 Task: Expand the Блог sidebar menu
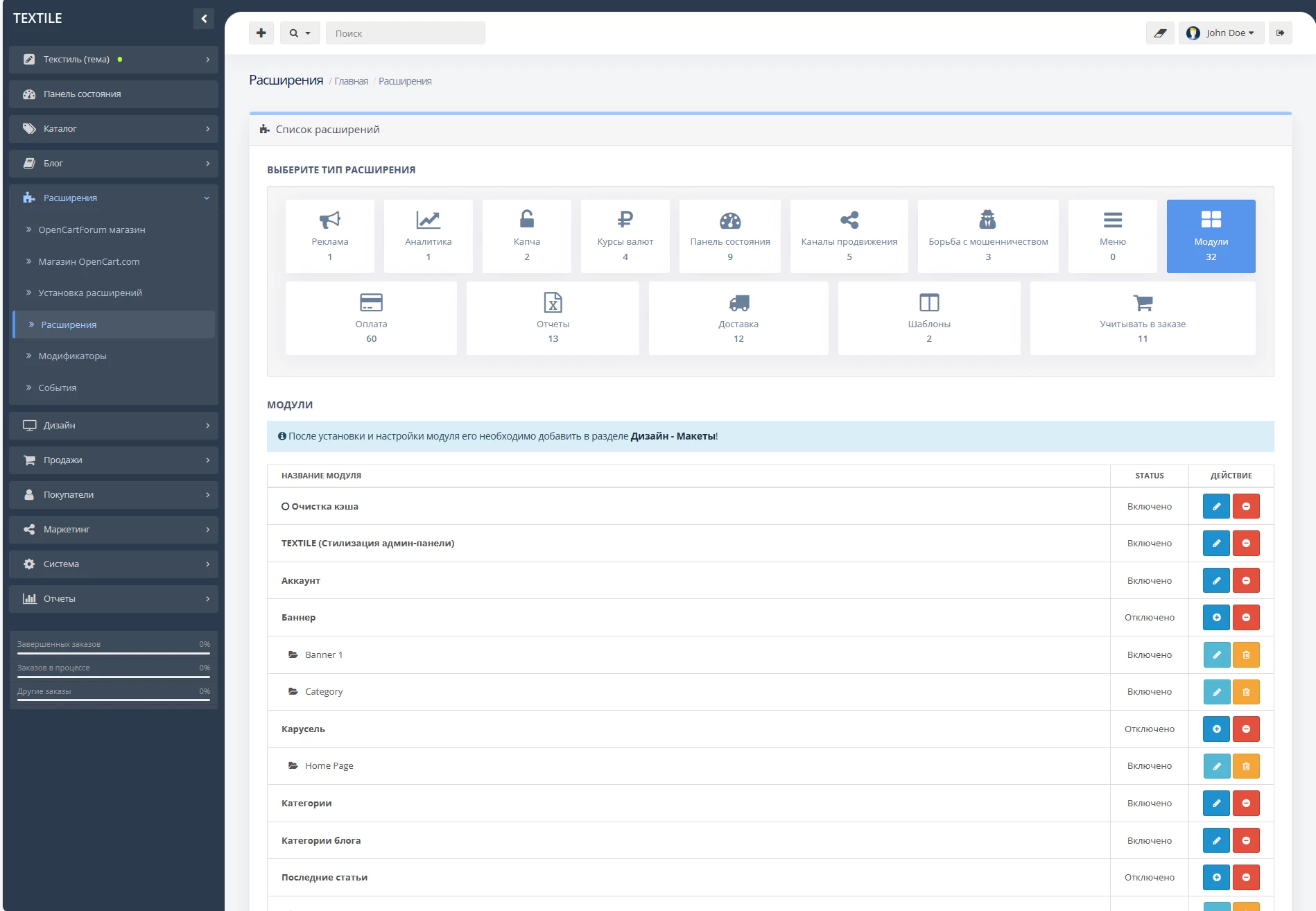[x=114, y=164]
